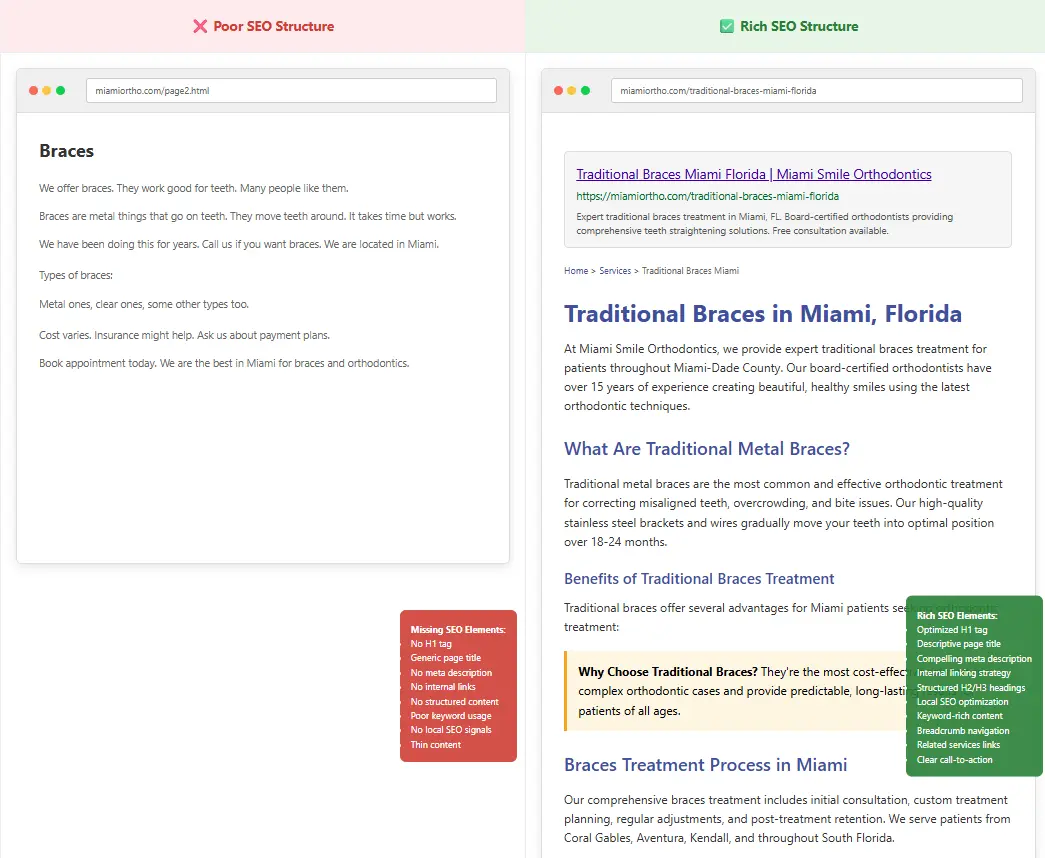Viewport: 1045px width, 858px height.
Task: Click No meta description in the red list
Action: (x=451, y=673)
